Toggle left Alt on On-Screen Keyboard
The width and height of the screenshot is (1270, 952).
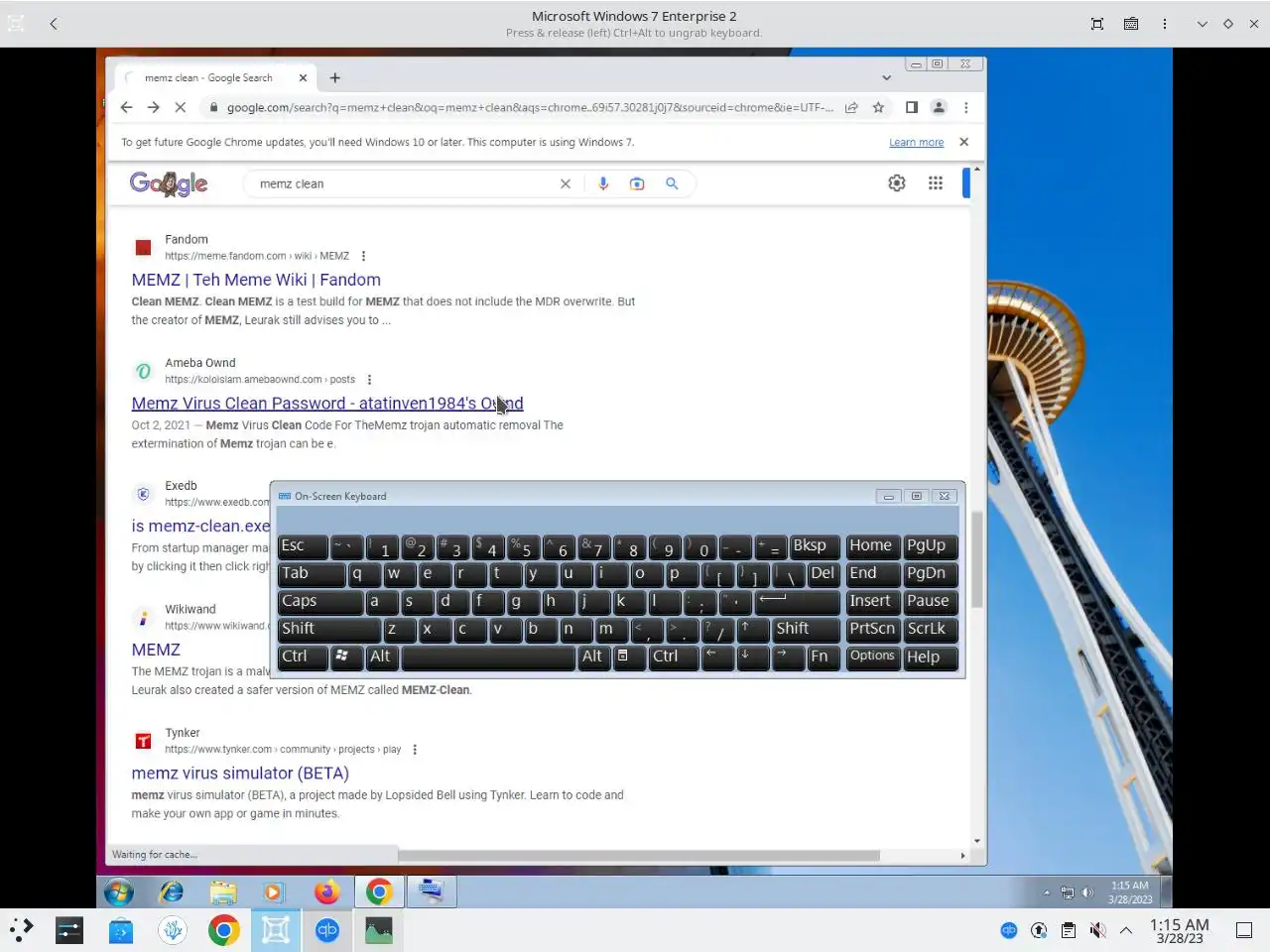coord(381,657)
